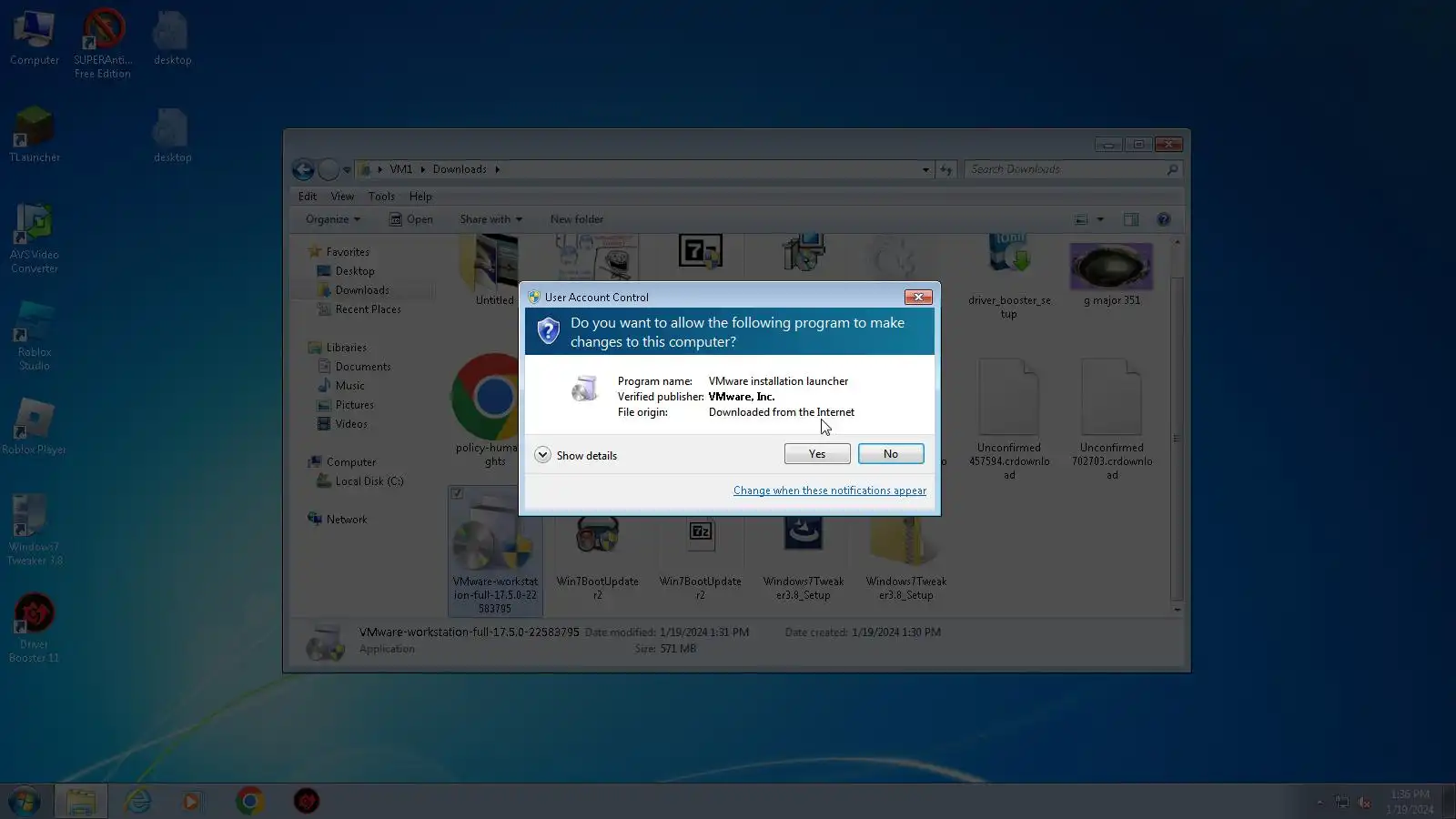Select Recent Places in navigation pane

pos(359,309)
